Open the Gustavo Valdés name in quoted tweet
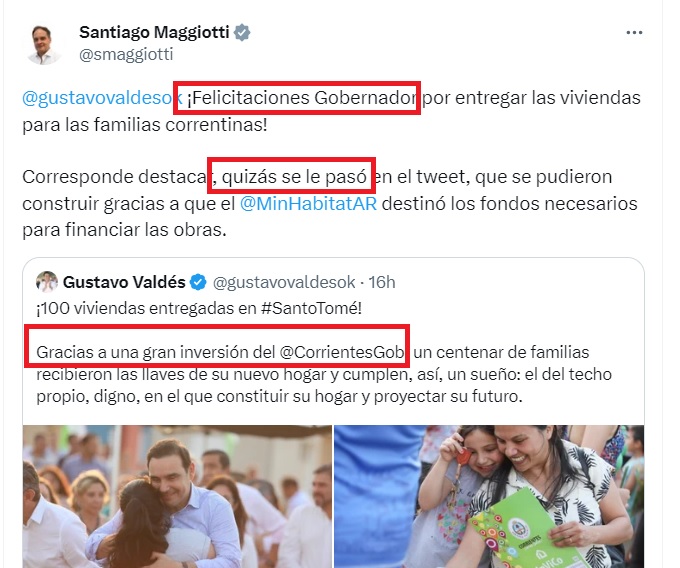Screen dimensions: 680x568 [x=124, y=282]
